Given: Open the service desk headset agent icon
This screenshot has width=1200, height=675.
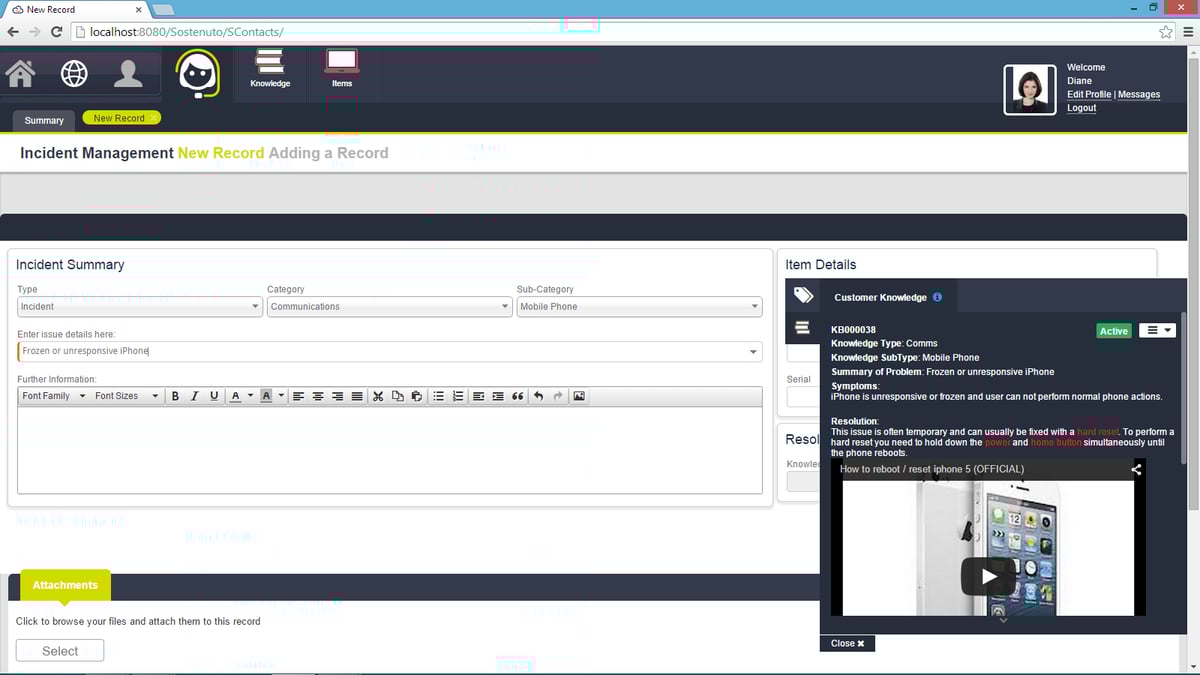Looking at the screenshot, I should pos(198,74).
